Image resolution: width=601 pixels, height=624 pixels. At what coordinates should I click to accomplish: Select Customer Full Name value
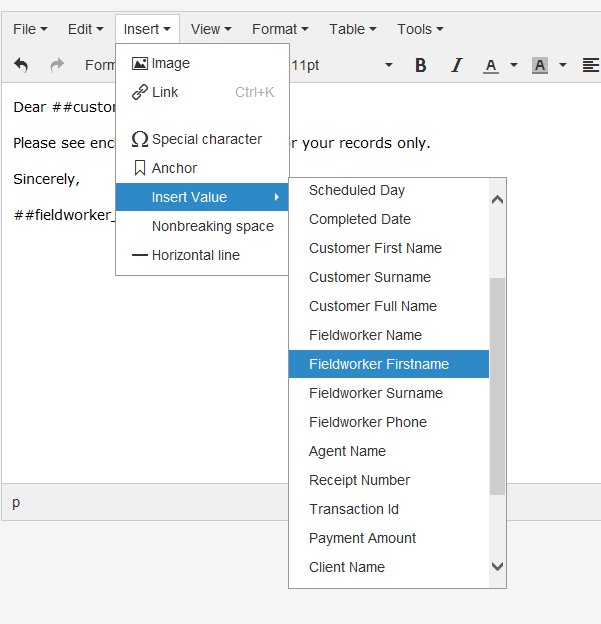(372, 306)
